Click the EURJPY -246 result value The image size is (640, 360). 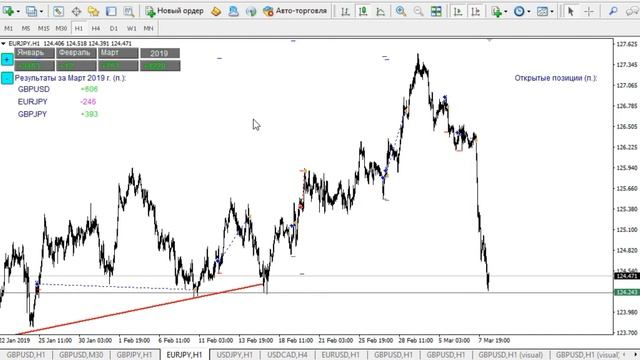coord(88,102)
